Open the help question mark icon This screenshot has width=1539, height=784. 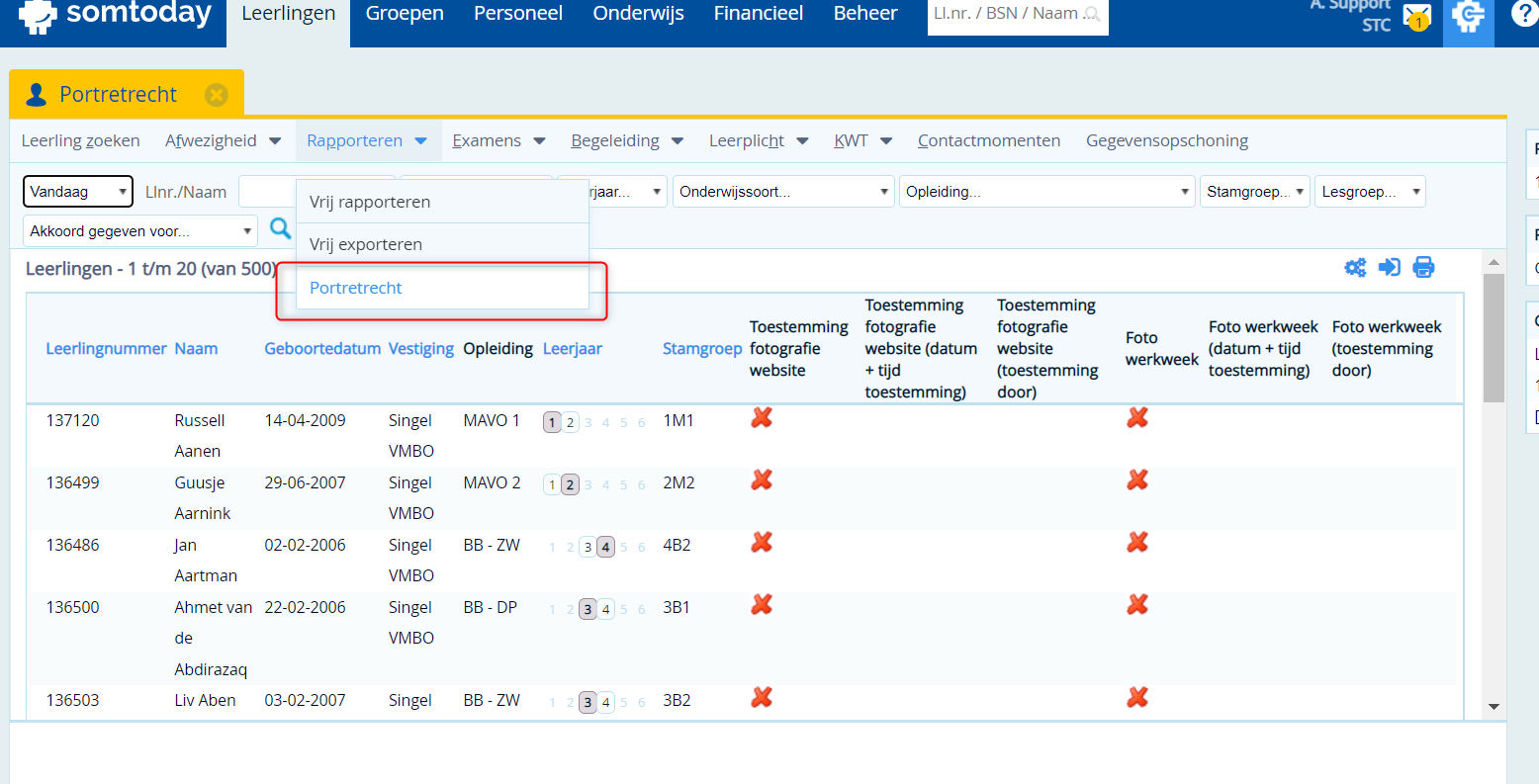coord(1524,14)
